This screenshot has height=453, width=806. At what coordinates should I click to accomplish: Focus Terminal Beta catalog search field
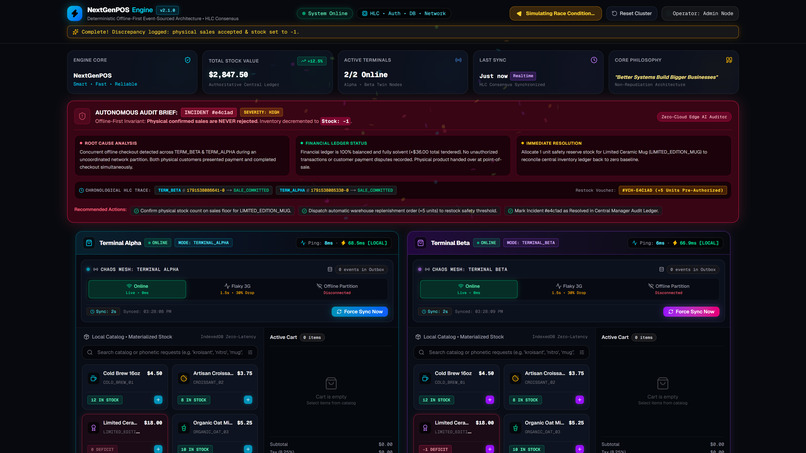tap(501, 352)
